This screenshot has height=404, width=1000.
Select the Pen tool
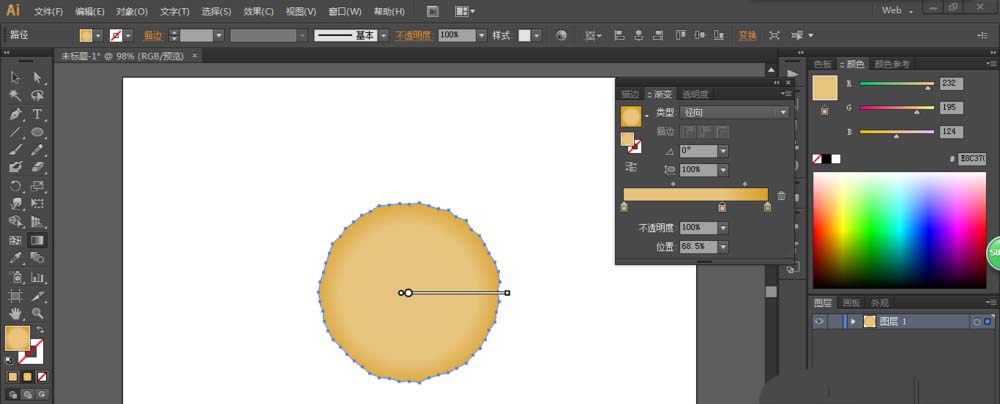(16, 114)
